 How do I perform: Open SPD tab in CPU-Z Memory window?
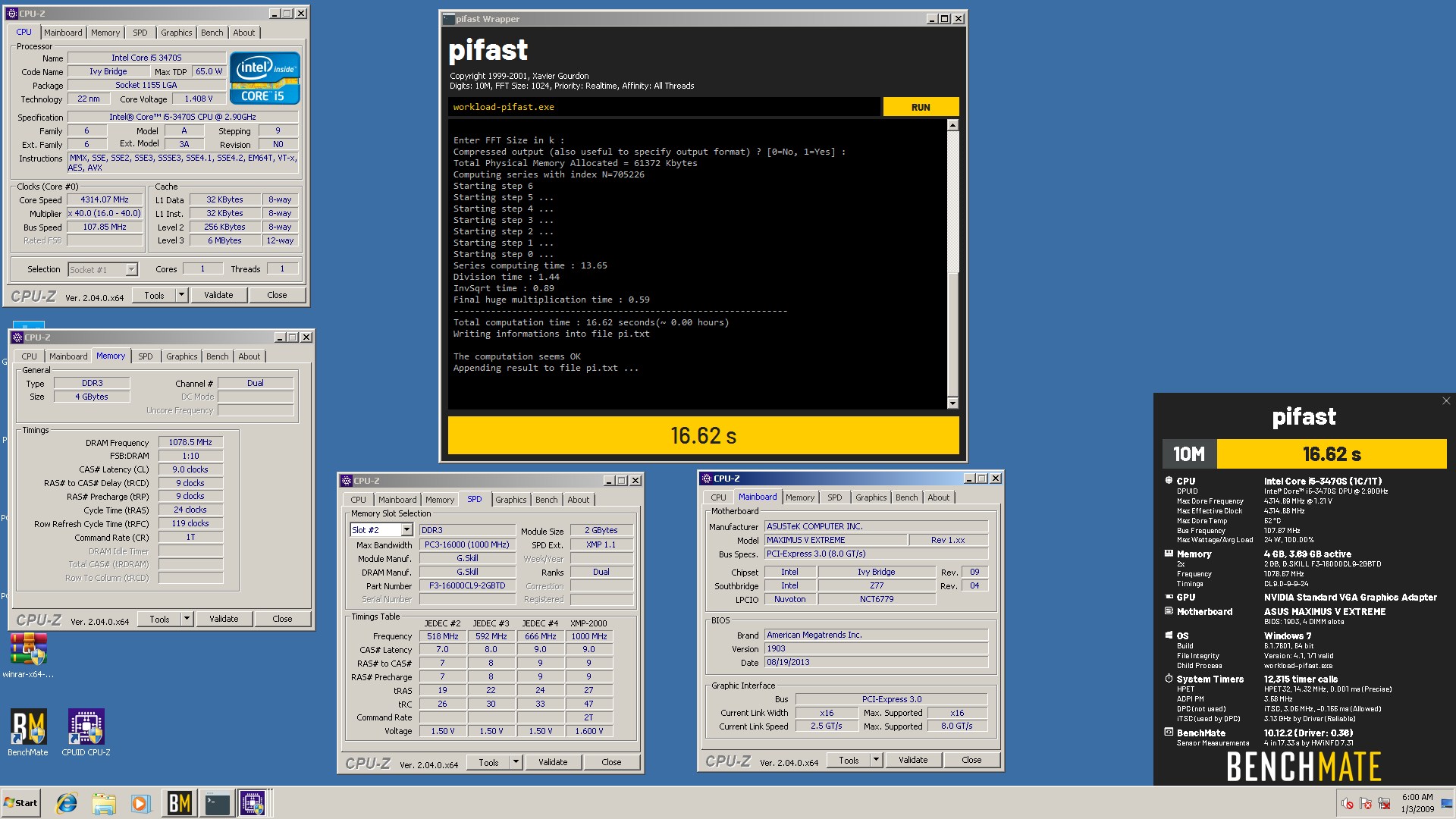(x=145, y=356)
